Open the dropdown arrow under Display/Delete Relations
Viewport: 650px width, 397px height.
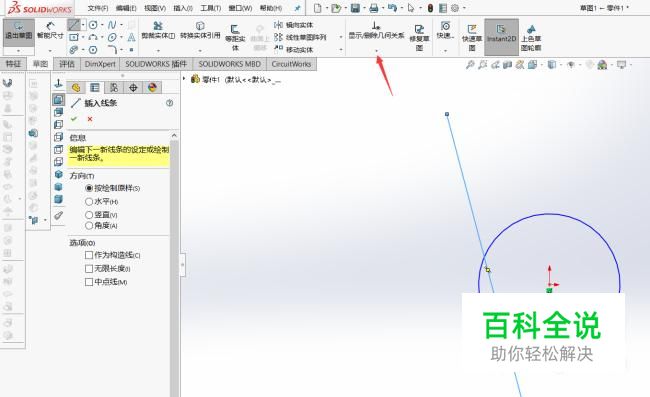376,51
